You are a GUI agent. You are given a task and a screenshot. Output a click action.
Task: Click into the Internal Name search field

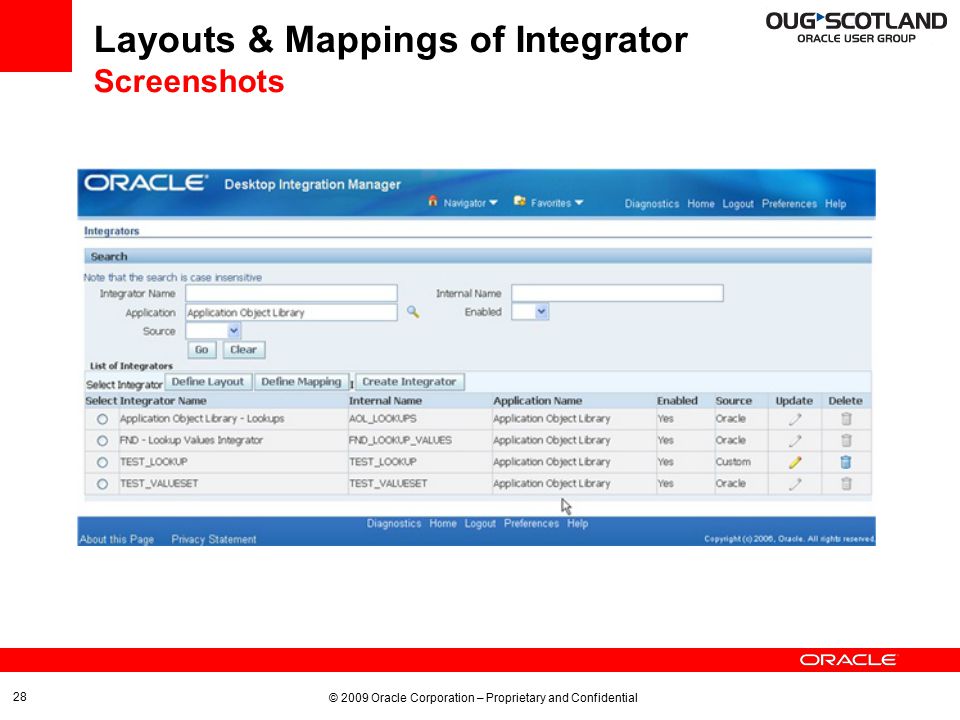point(617,293)
